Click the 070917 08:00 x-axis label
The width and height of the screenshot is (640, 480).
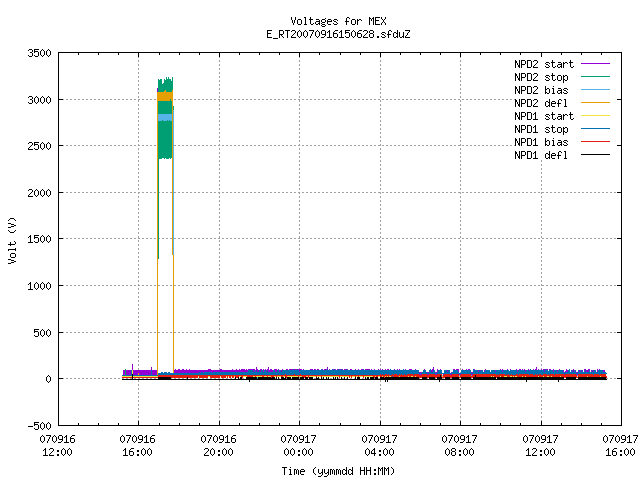459,446
